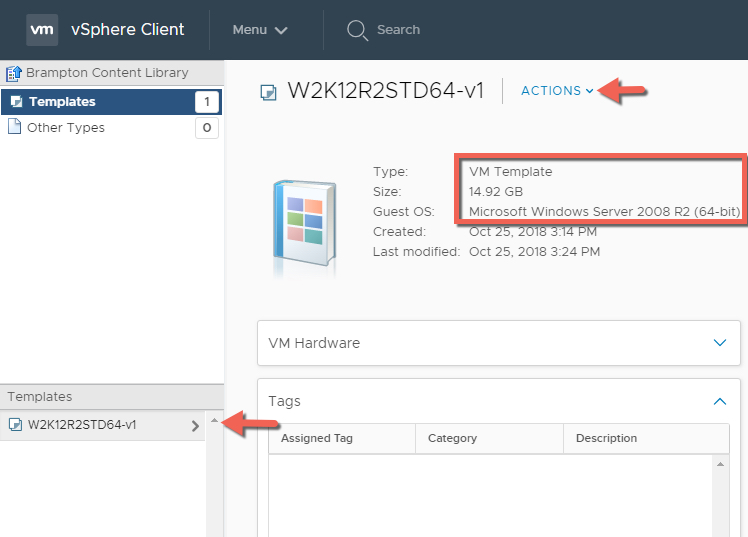Open the ACTIONS dropdown
This screenshot has height=537, width=748.
557,91
